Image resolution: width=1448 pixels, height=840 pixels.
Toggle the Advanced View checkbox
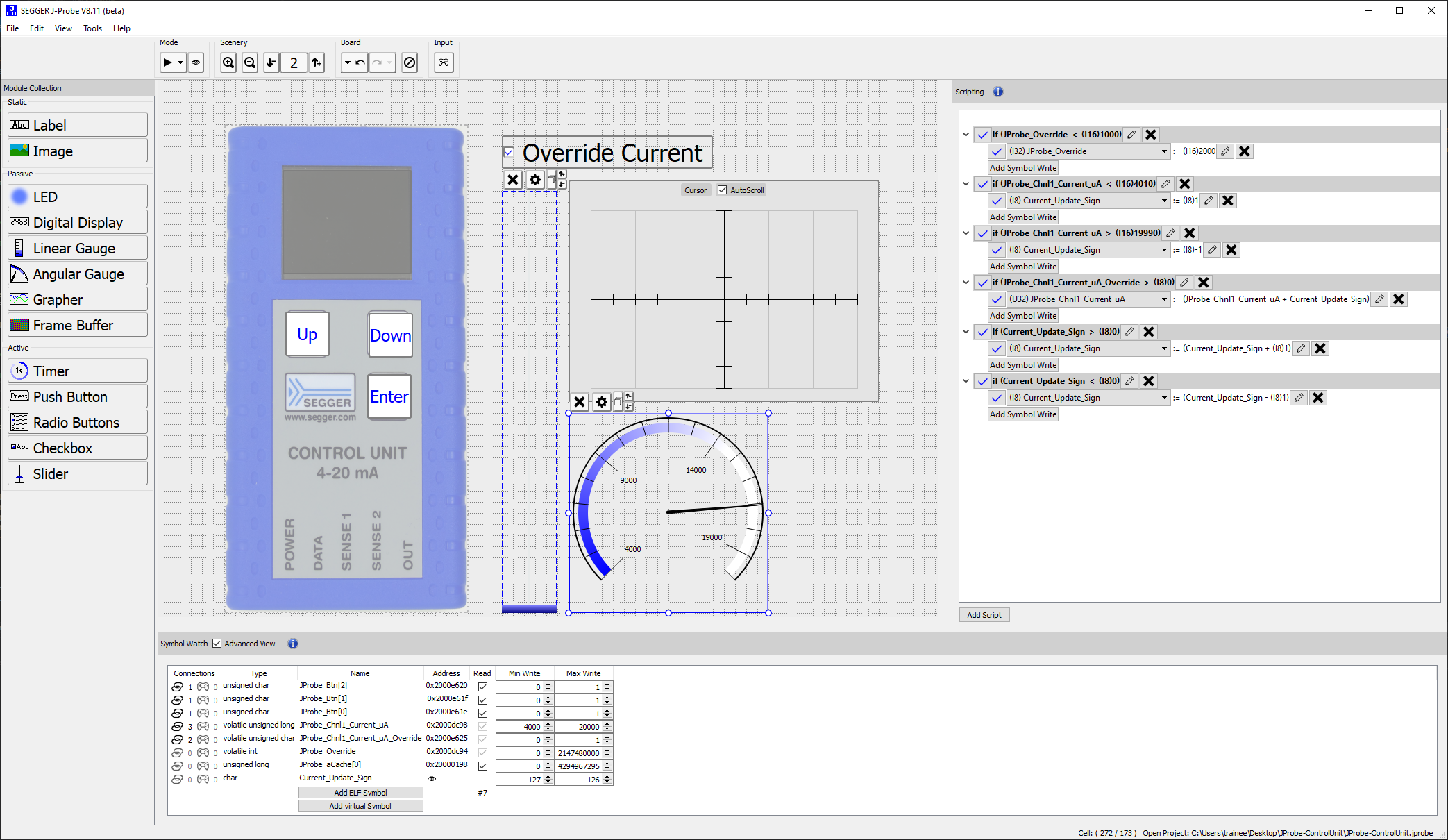[x=217, y=644]
